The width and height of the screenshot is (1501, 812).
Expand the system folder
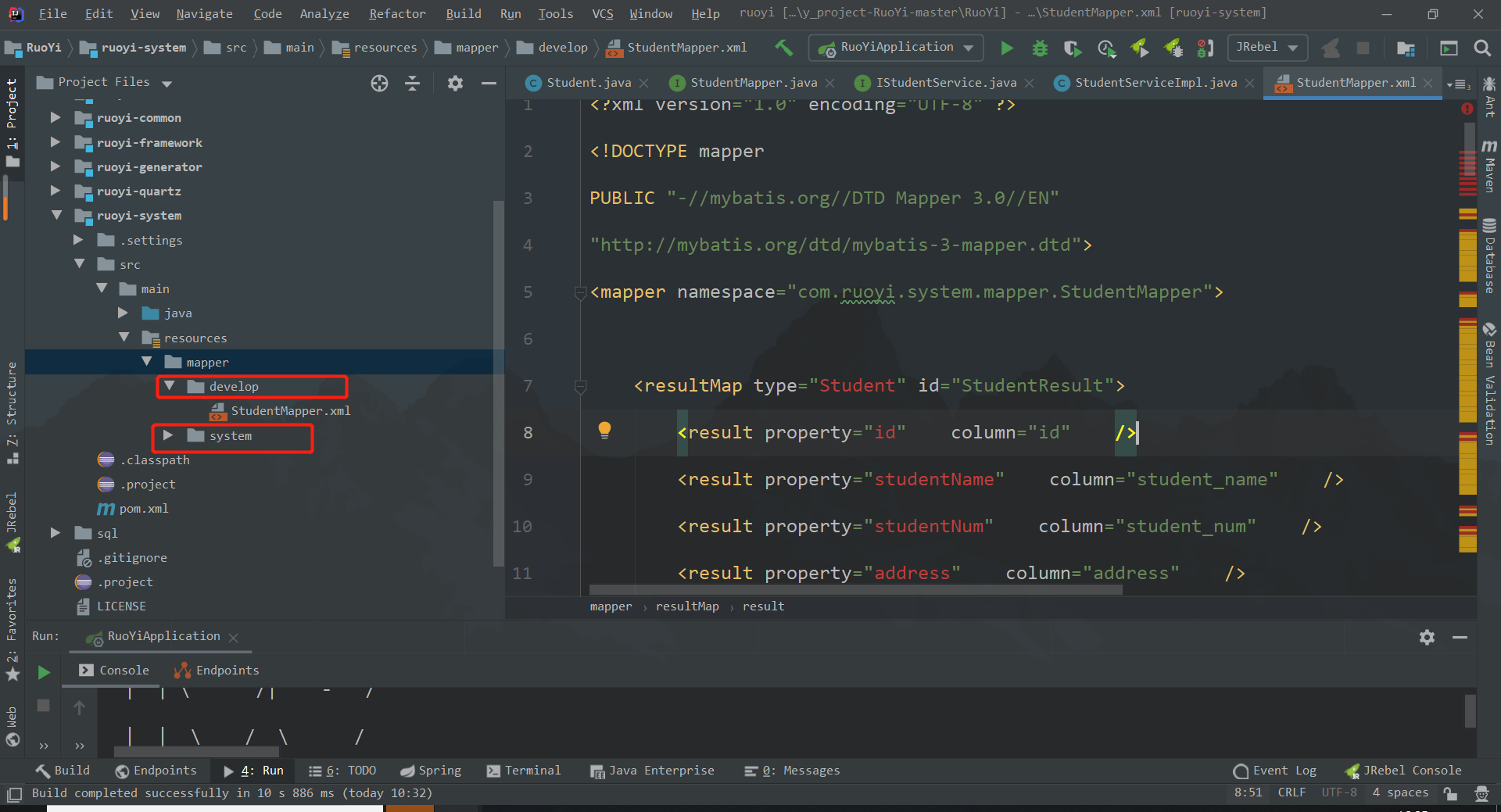click(168, 435)
